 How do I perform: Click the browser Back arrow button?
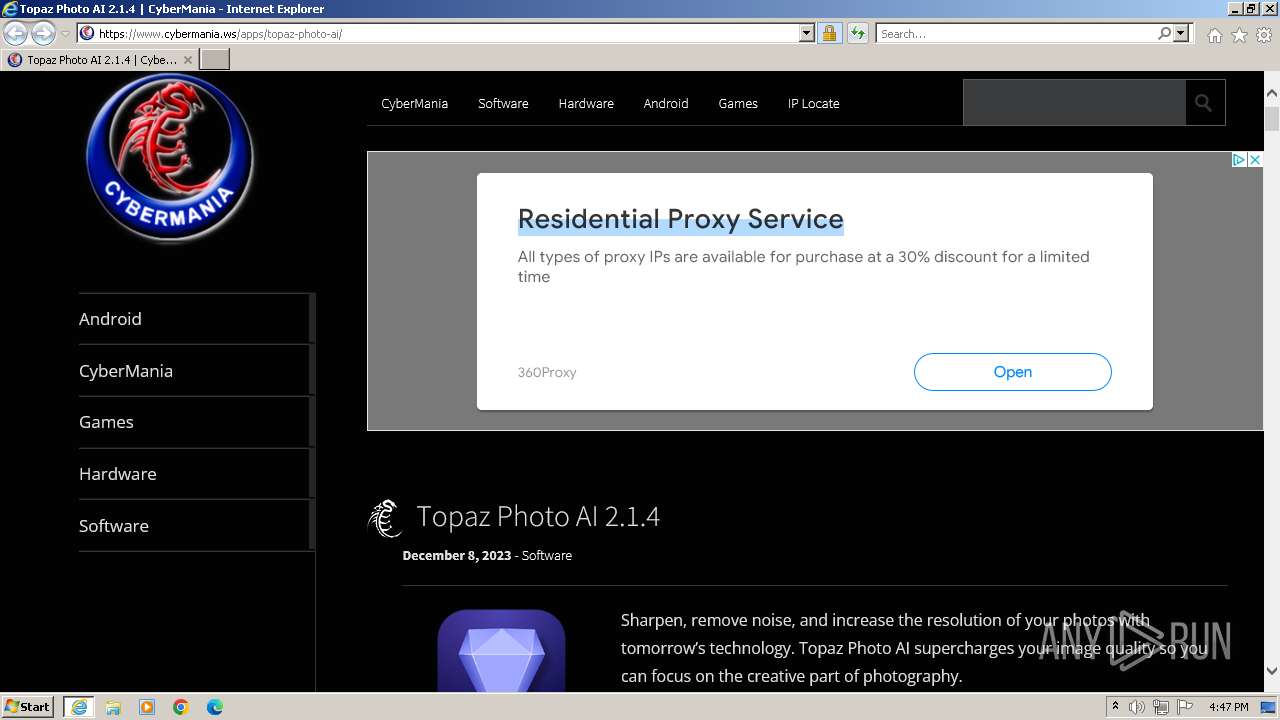16,33
